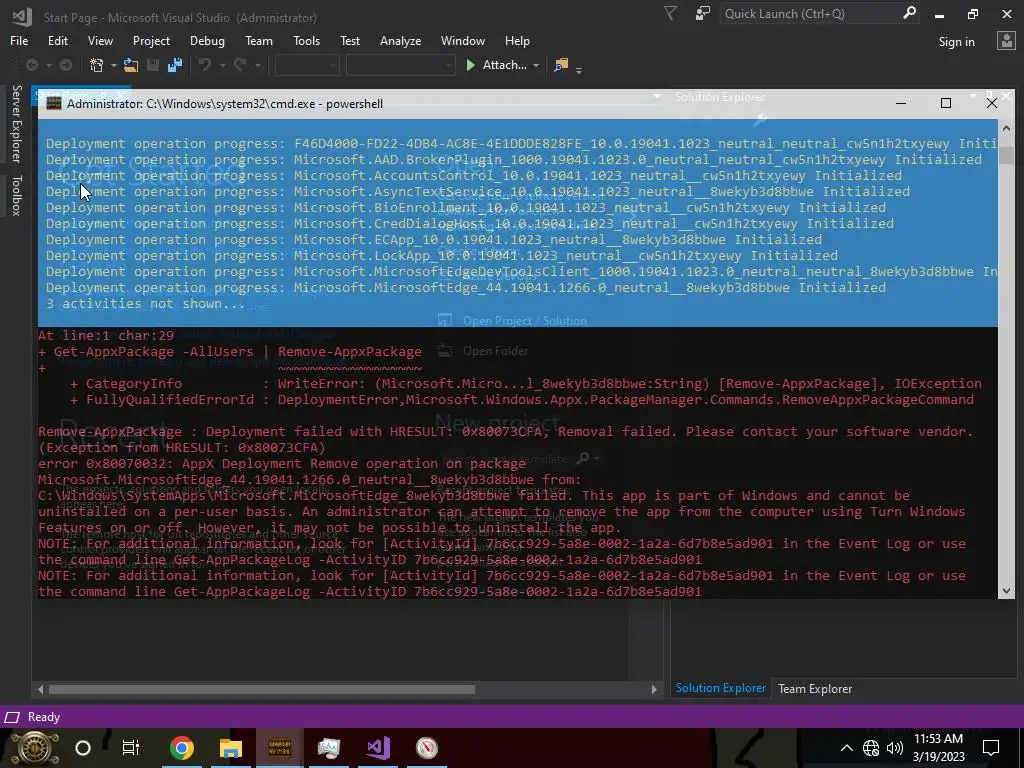1024x768 pixels.
Task: Open the Debug menu
Action: pyautogui.click(x=207, y=40)
